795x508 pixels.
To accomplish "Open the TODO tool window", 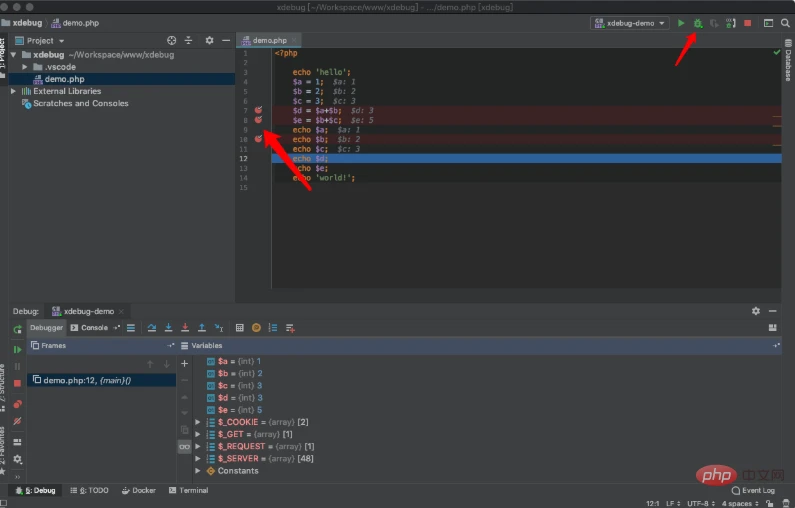I will 89,491.
